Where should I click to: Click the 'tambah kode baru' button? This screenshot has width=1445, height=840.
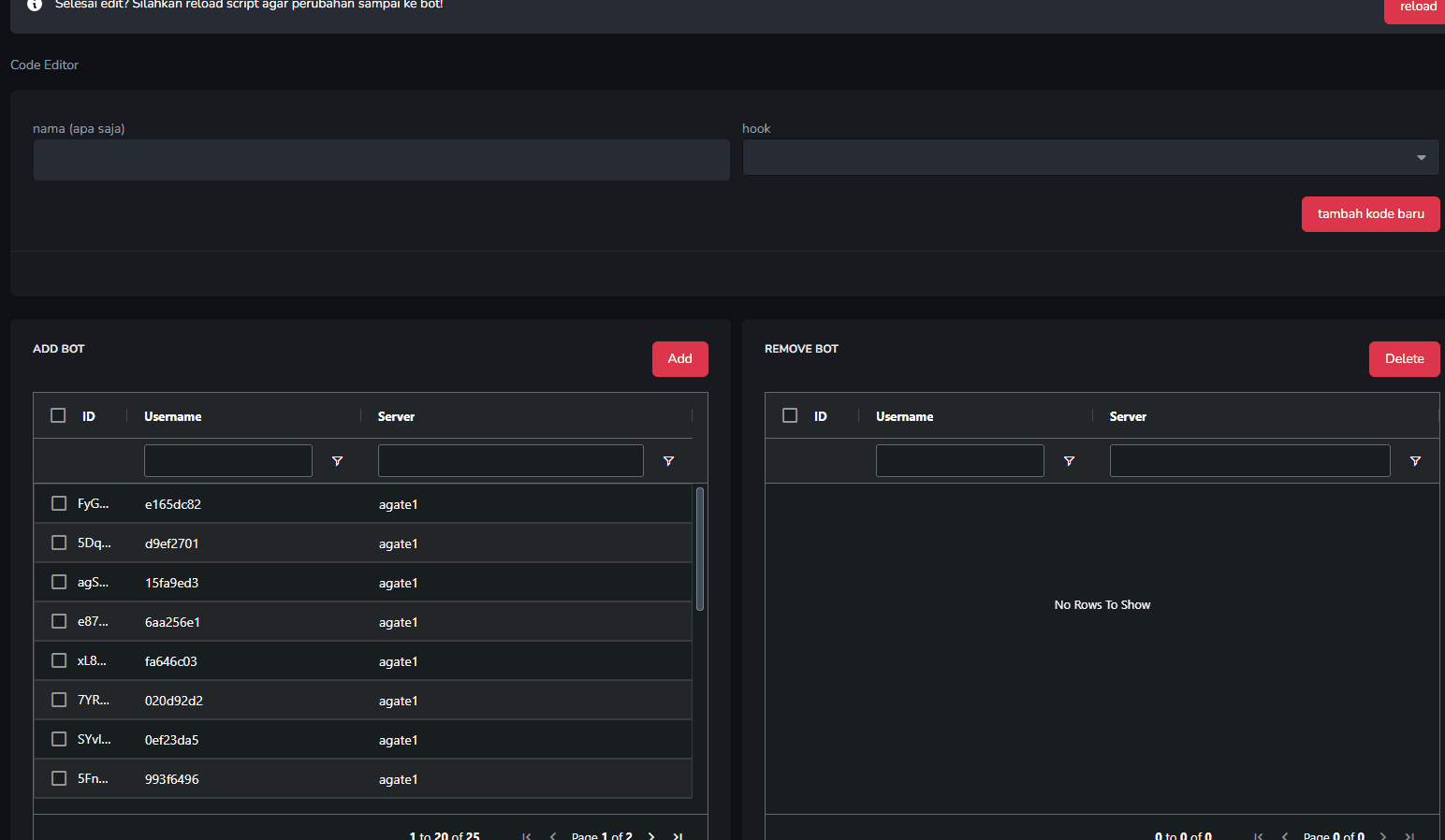pos(1370,214)
